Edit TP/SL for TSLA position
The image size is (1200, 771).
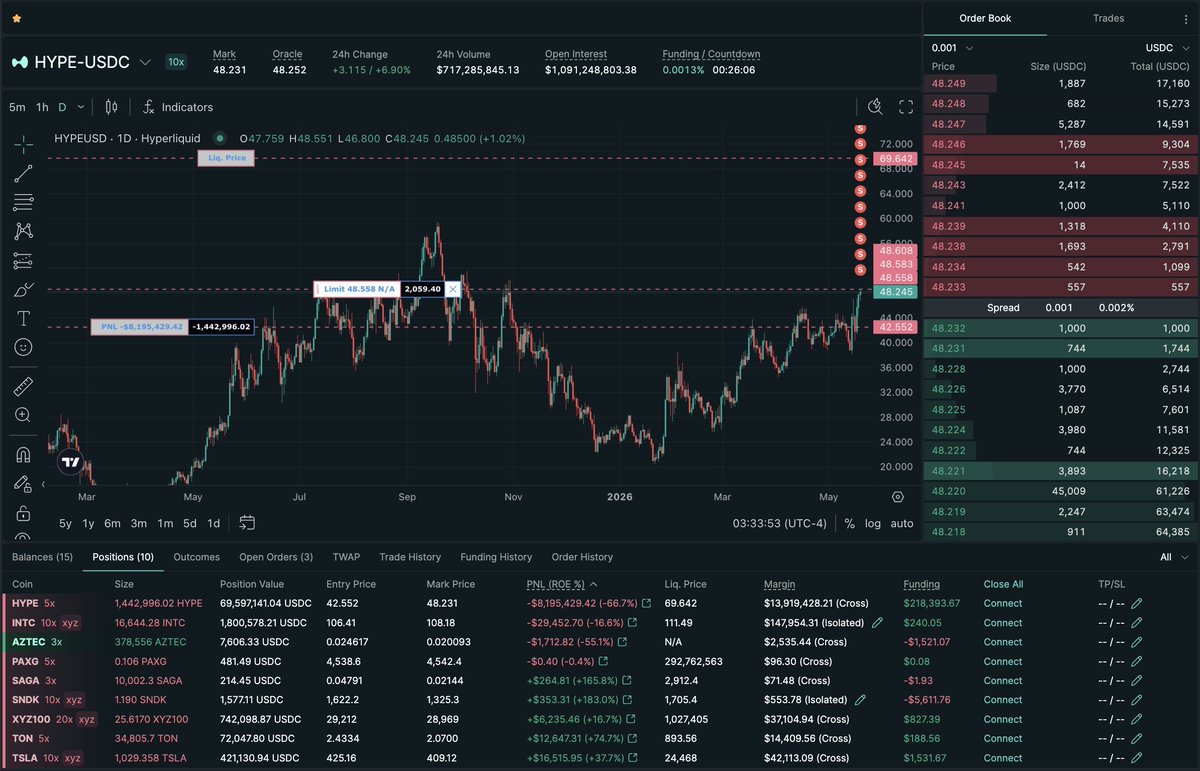pos(1136,758)
